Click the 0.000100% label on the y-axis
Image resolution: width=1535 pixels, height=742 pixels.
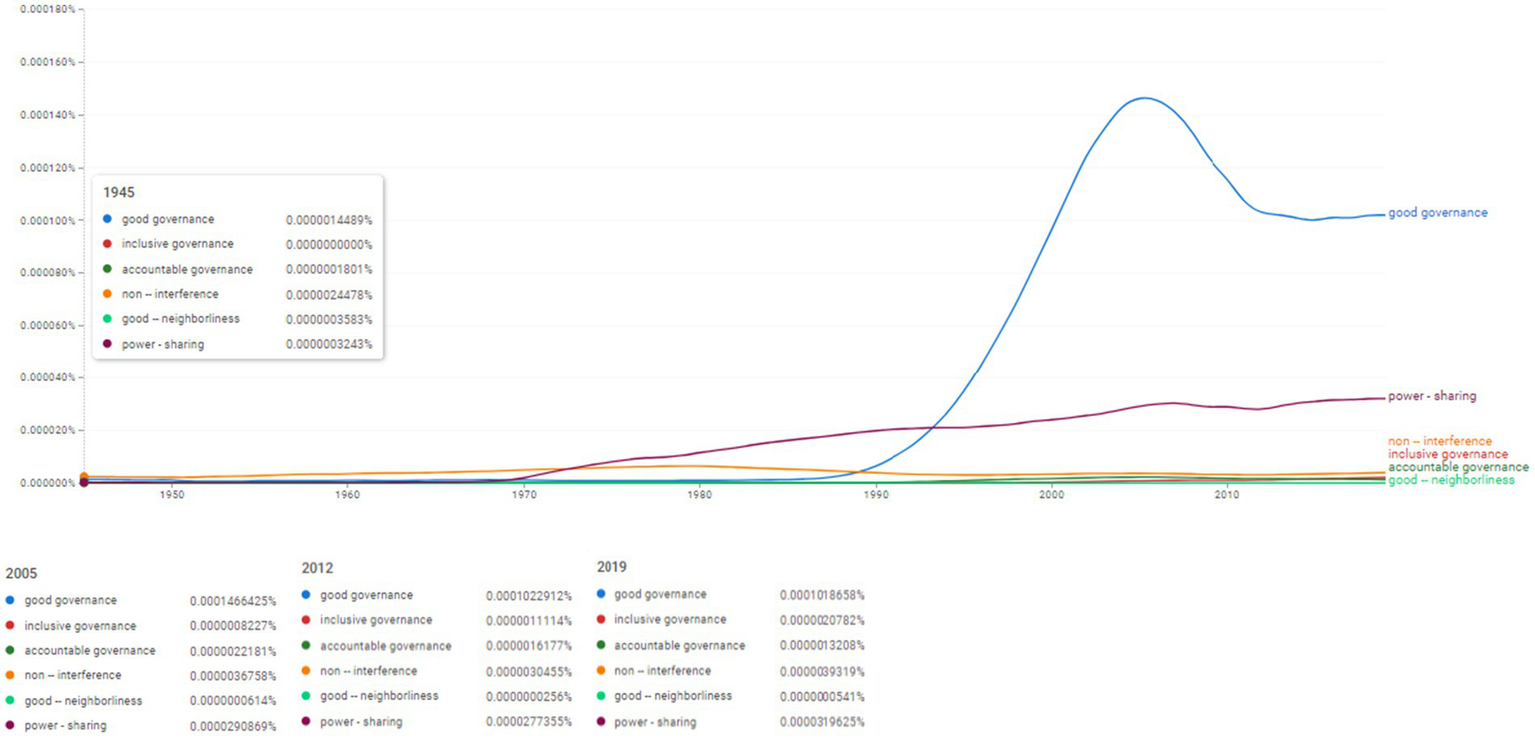(48, 220)
